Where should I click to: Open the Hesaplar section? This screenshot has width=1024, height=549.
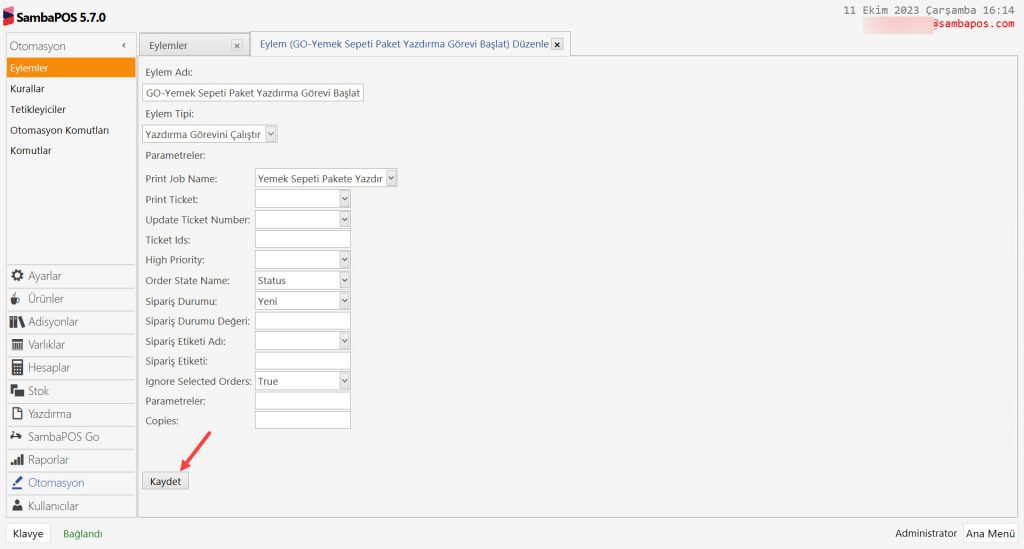tap(71, 368)
